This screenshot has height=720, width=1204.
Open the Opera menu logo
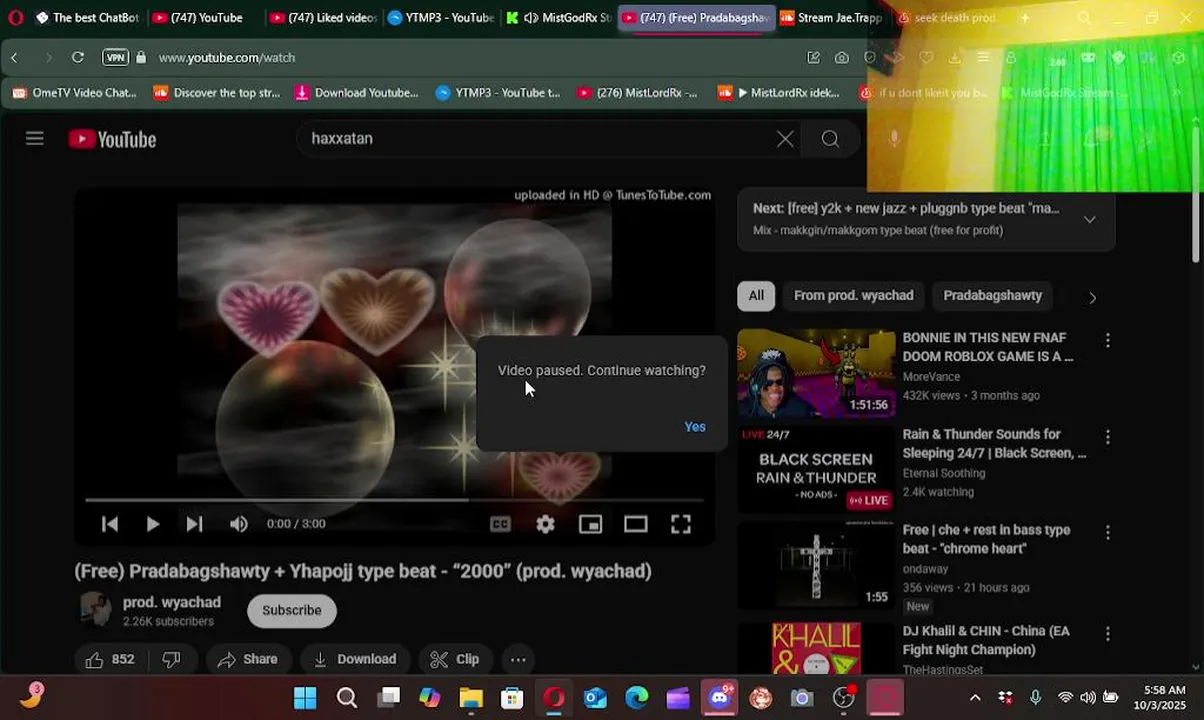(15, 18)
